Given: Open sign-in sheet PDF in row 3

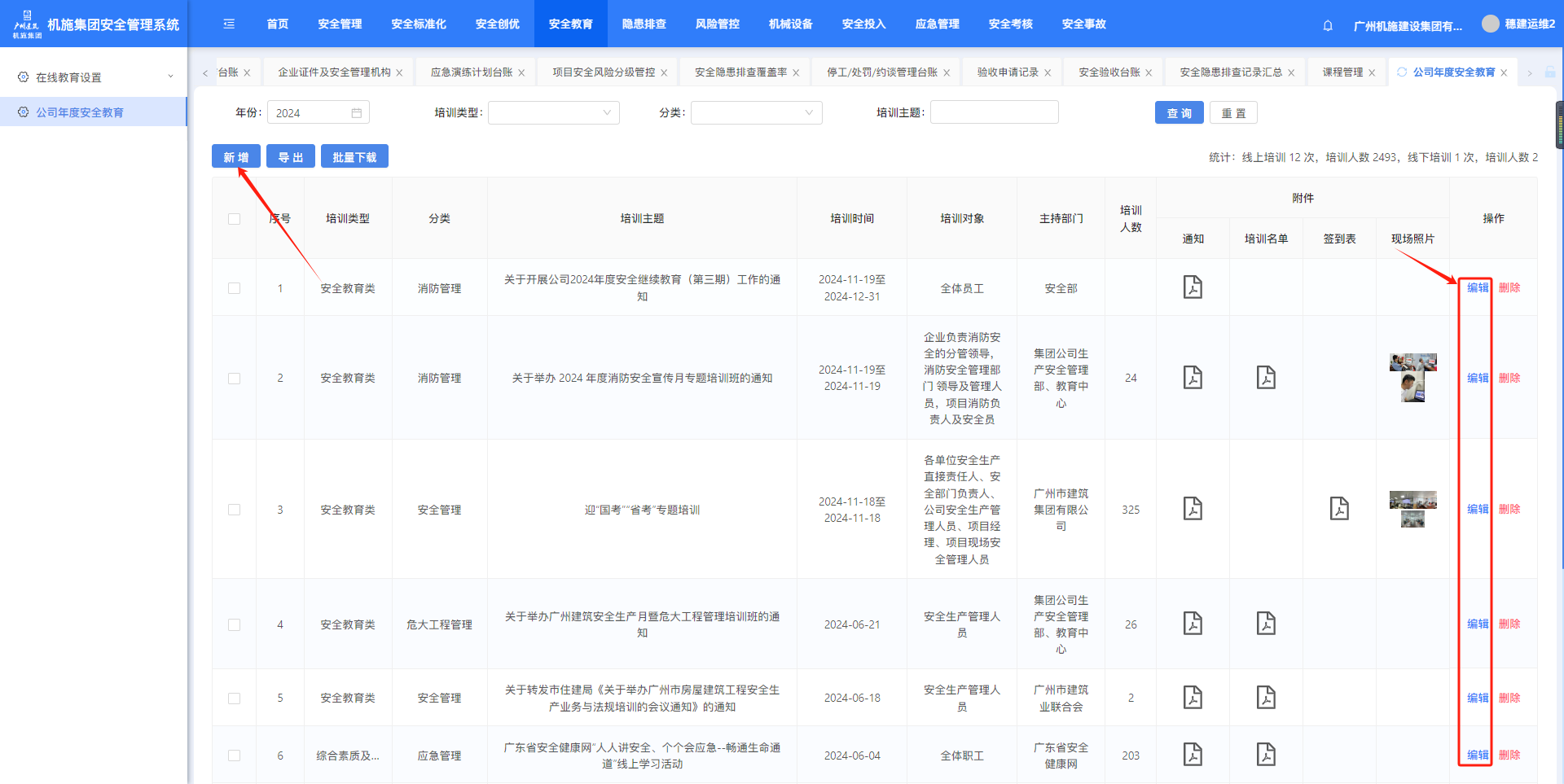Looking at the screenshot, I should pyautogui.click(x=1339, y=509).
